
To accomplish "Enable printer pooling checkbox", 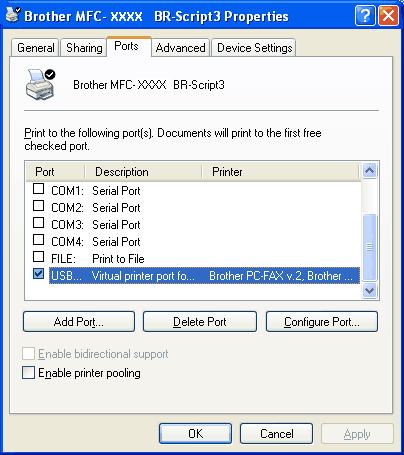I will (28, 373).
